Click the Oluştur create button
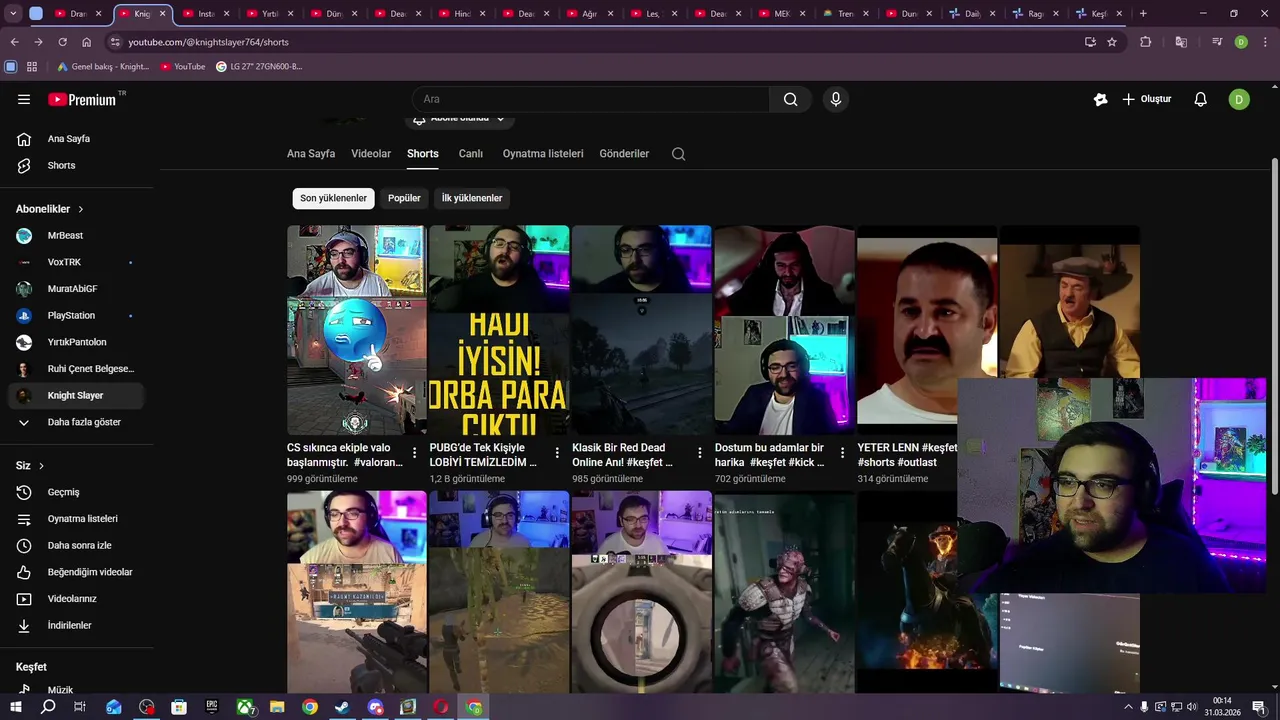The image size is (1280, 720). pyautogui.click(x=1146, y=99)
